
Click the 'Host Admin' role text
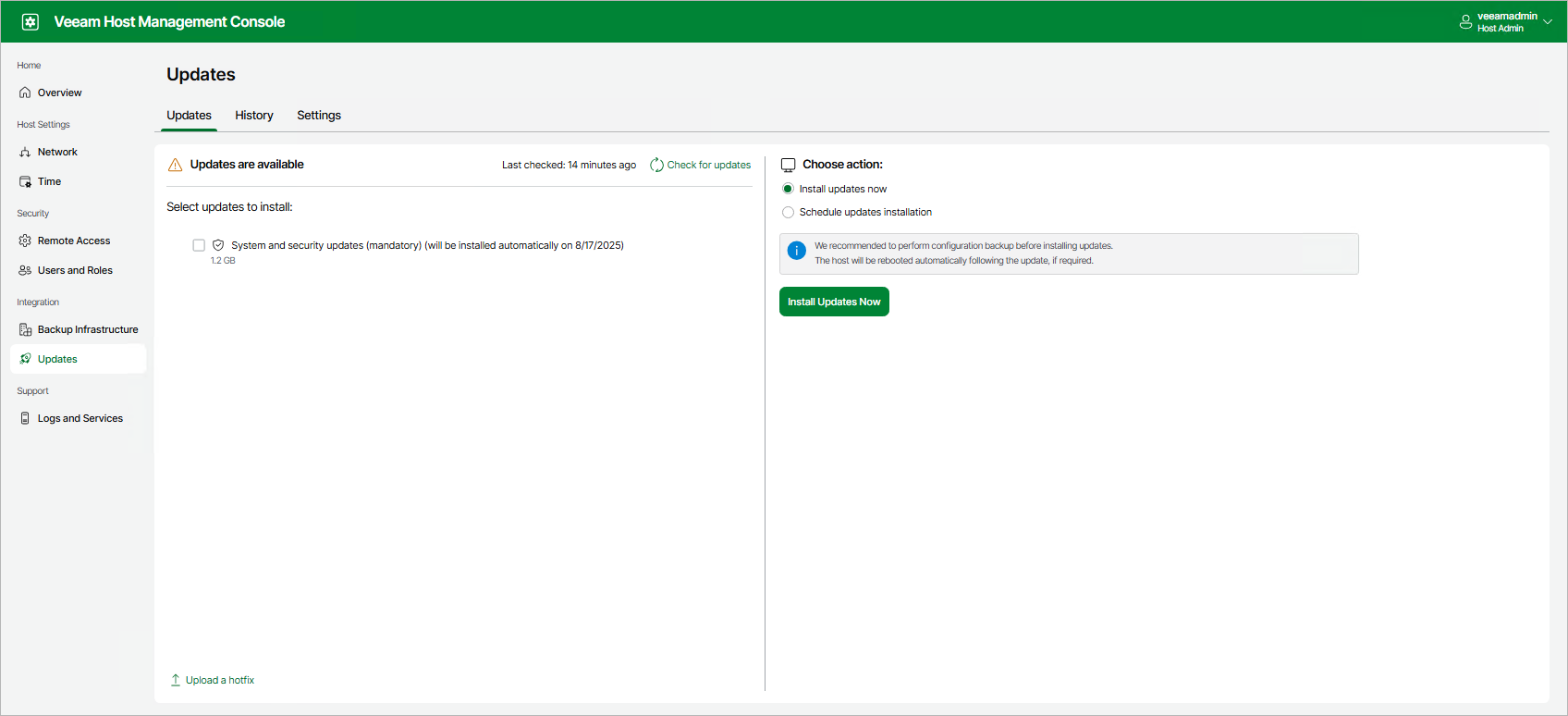(x=1501, y=29)
